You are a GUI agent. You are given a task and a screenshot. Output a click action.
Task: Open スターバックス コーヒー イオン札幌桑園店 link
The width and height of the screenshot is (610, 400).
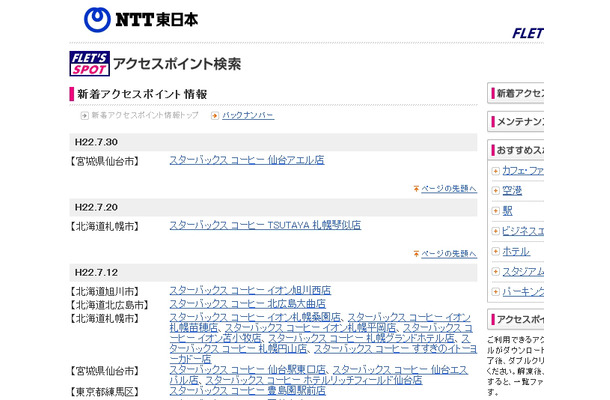tap(255, 317)
